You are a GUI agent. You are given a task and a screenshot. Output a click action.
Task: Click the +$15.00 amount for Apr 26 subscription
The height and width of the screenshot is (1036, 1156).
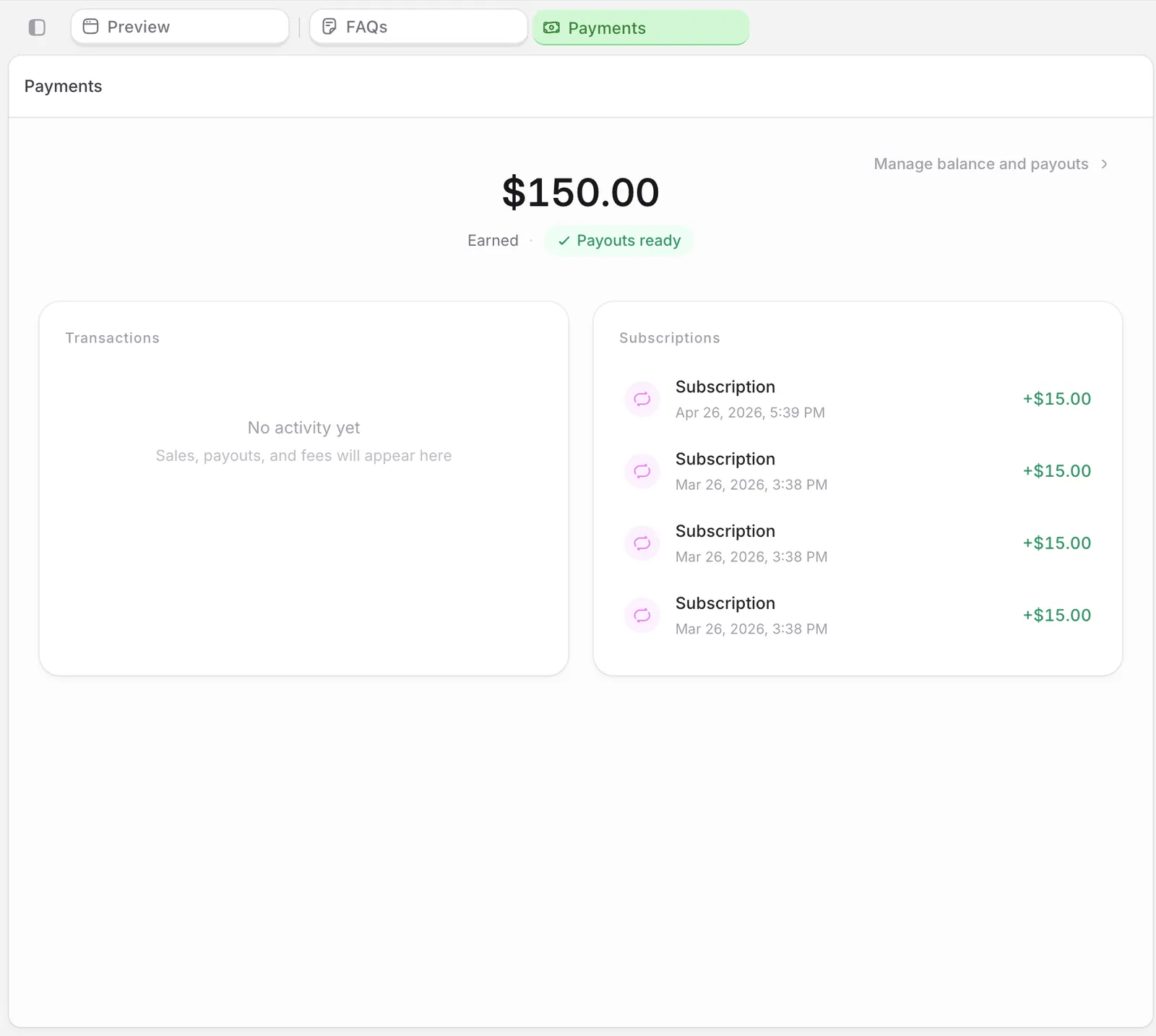coord(1056,399)
